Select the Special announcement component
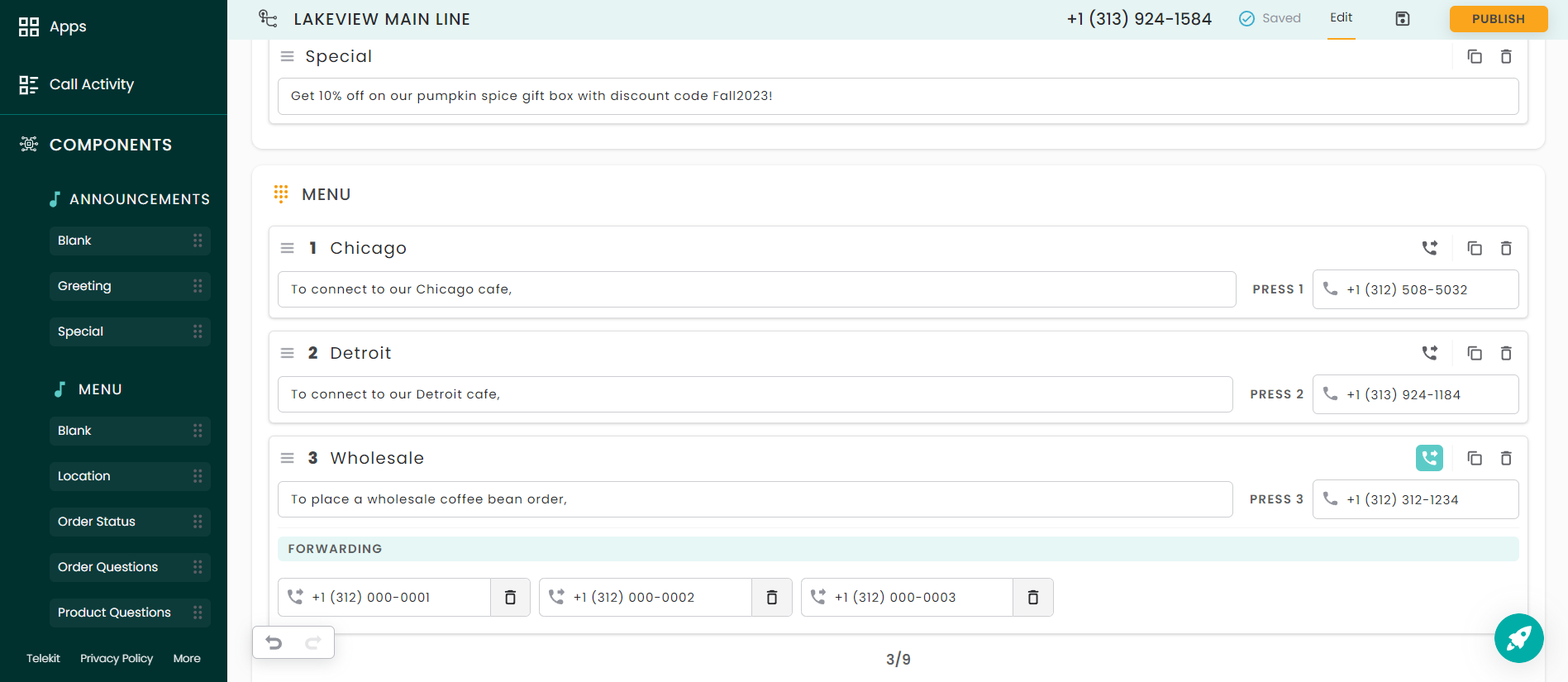Image resolution: width=1568 pixels, height=682 pixels. pyautogui.click(x=130, y=331)
